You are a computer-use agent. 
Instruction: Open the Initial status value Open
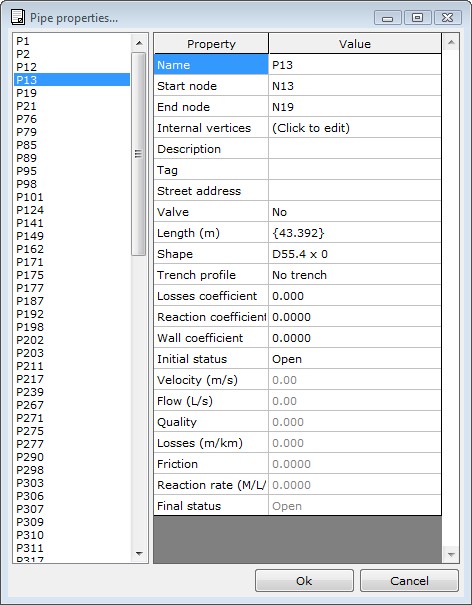355,359
